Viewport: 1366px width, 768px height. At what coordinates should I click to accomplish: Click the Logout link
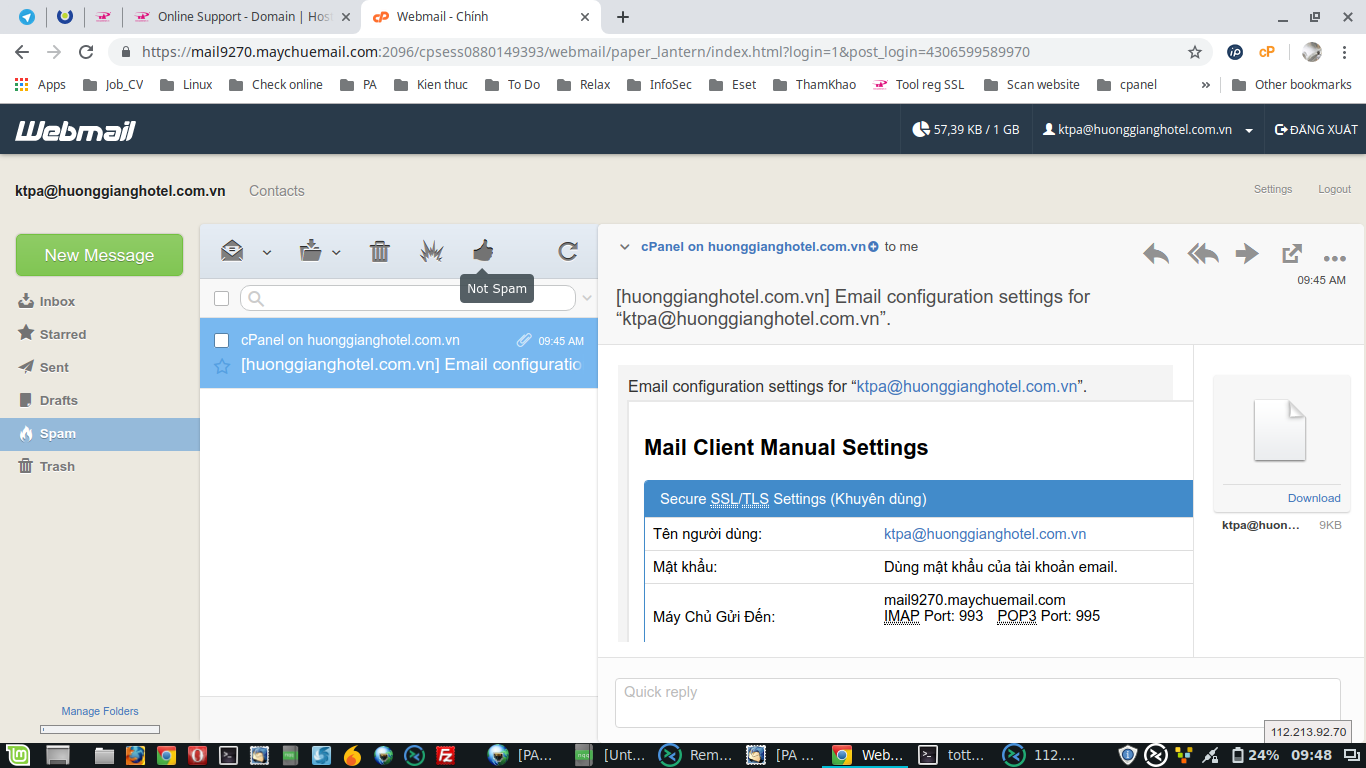pyautogui.click(x=1334, y=189)
